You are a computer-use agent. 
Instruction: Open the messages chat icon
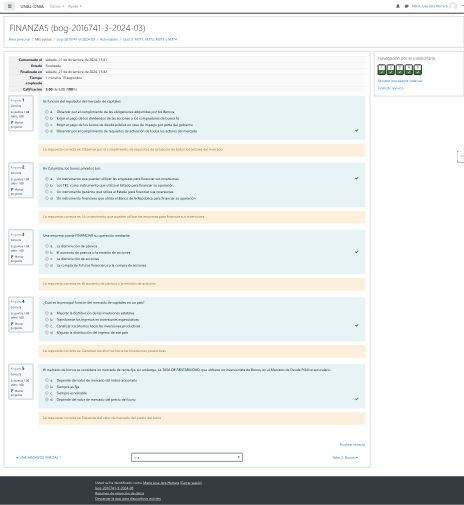point(406,6)
